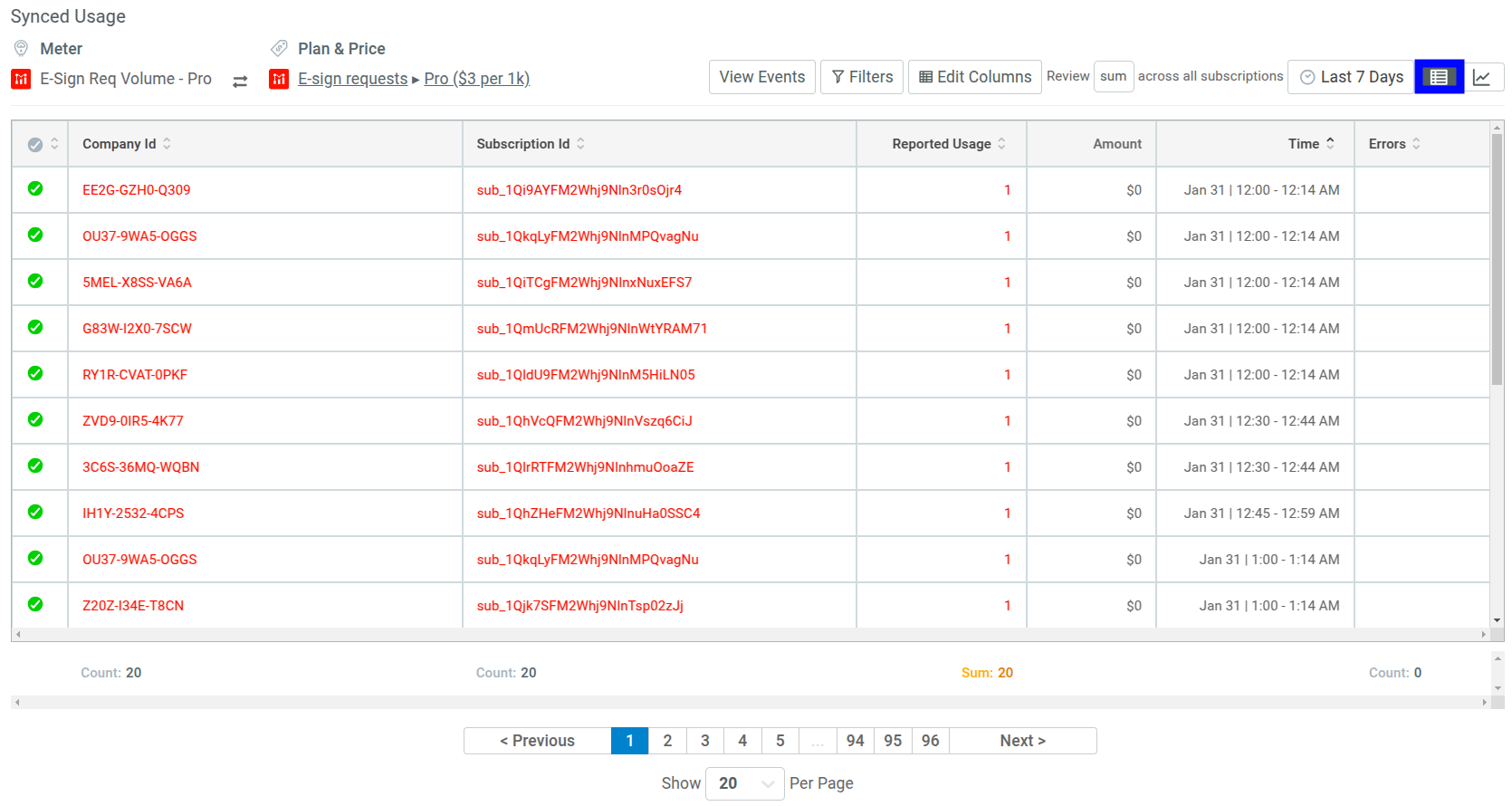
Task: Click green status check for Z20Z-I34E-T8CN
Action: pyautogui.click(x=35, y=604)
